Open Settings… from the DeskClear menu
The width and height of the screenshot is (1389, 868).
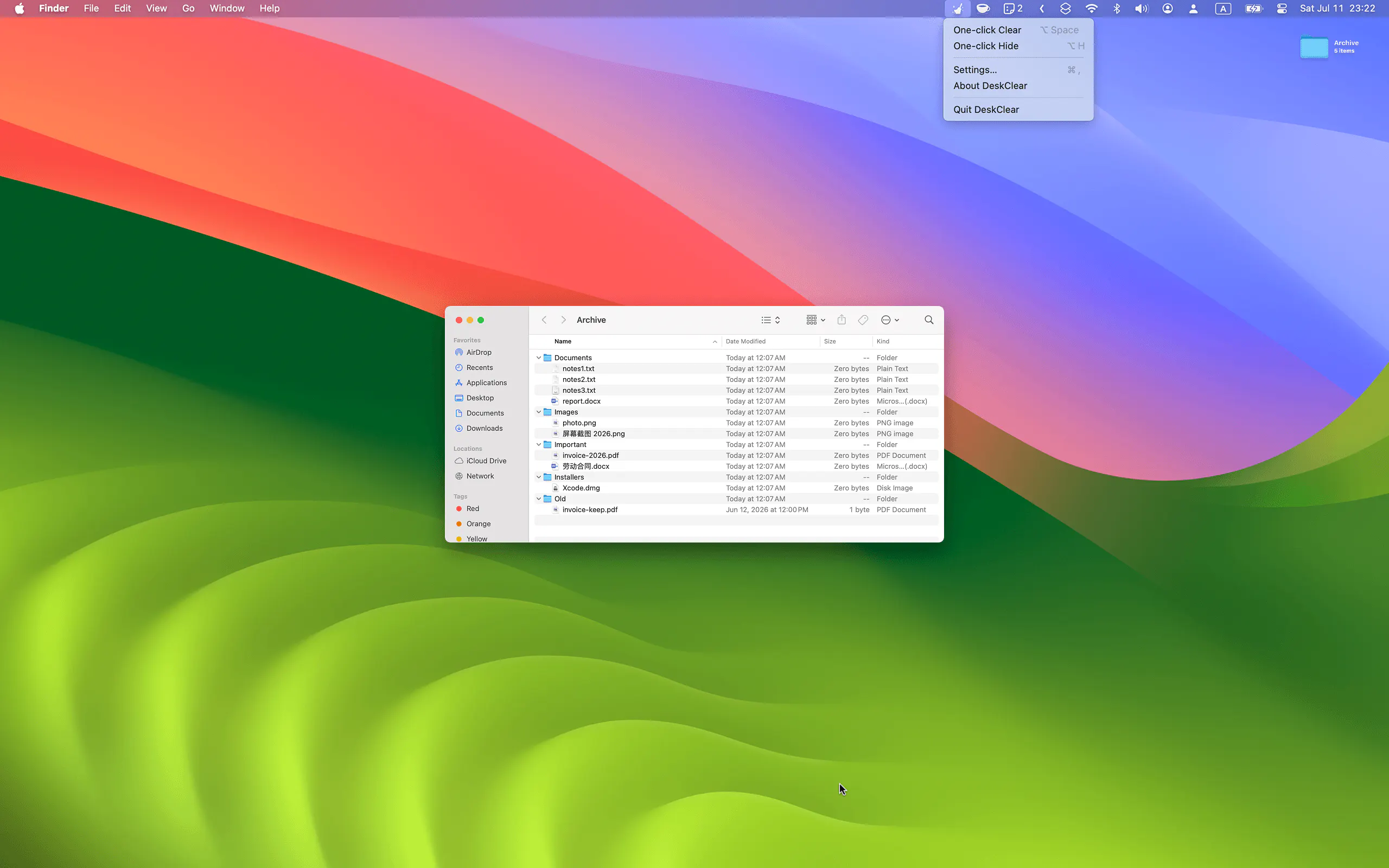coord(1018,70)
